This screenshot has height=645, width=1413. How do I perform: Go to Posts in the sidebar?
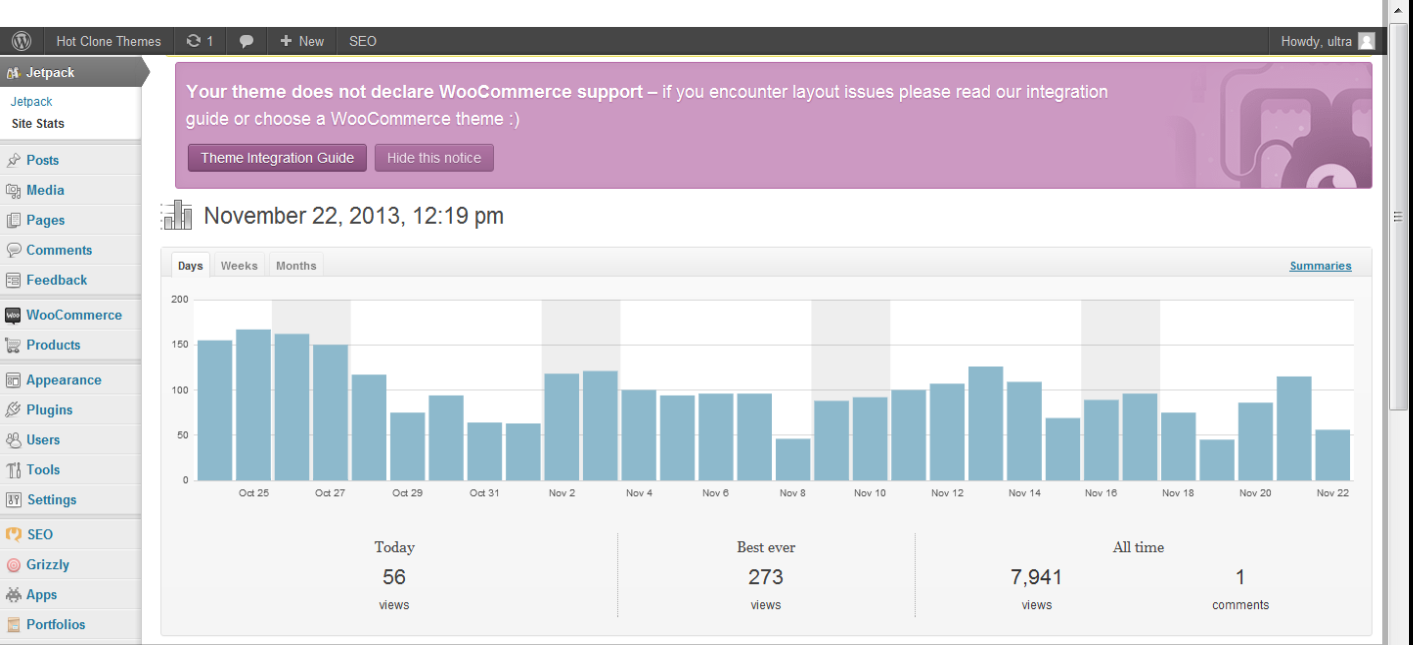pyautogui.click(x=42, y=160)
